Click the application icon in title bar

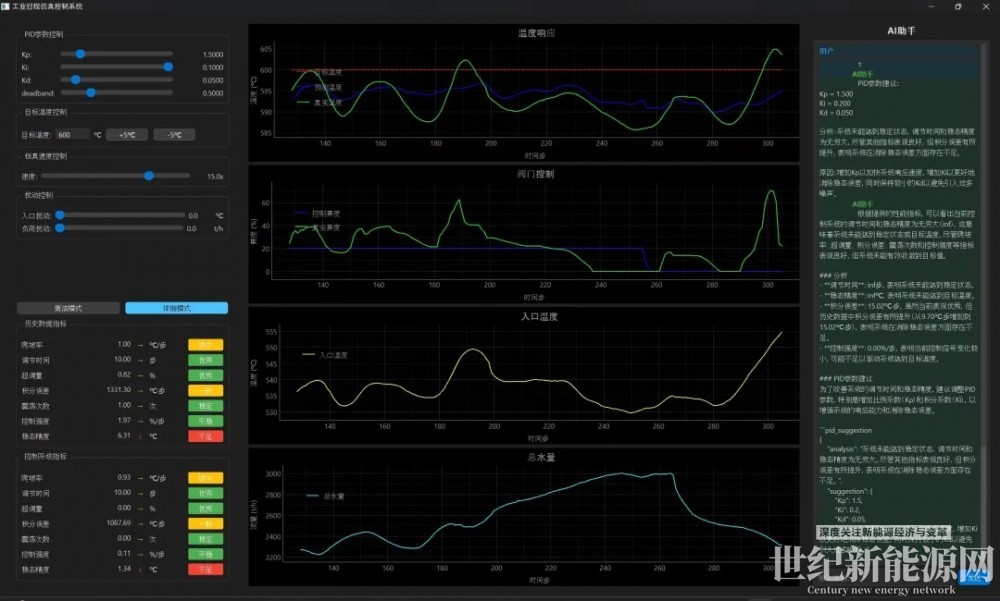coord(5,6)
